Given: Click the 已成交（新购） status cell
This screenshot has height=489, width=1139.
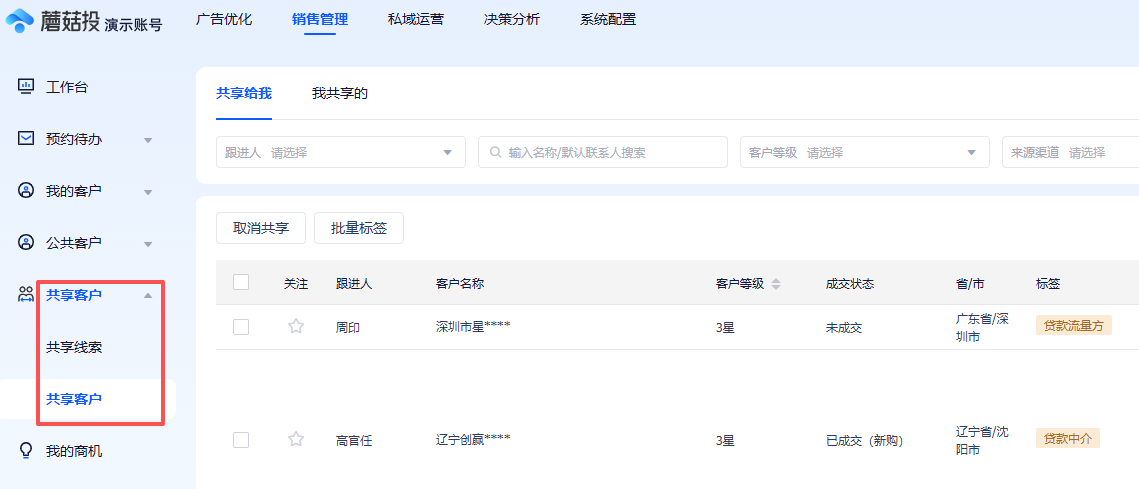Looking at the screenshot, I should pyautogui.click(x=864, y=440).
